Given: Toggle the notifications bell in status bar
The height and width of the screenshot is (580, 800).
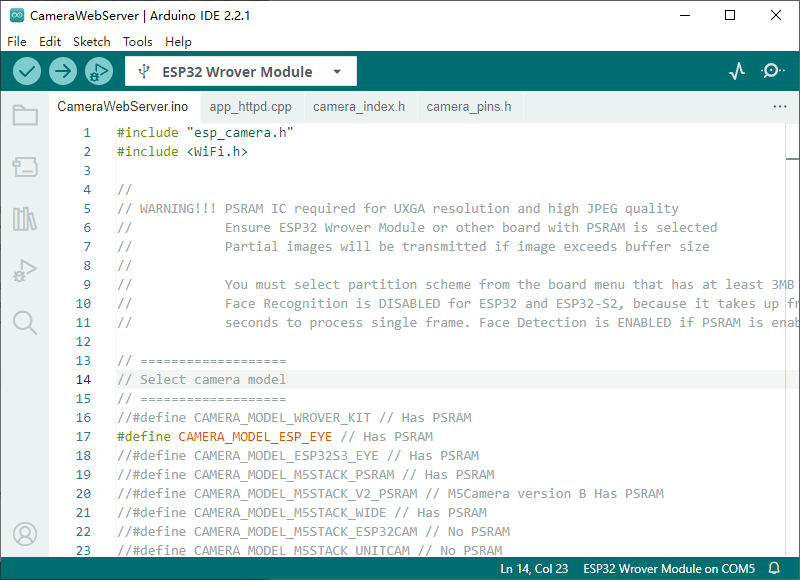Looking at the screenshot, I should point(774,568).
